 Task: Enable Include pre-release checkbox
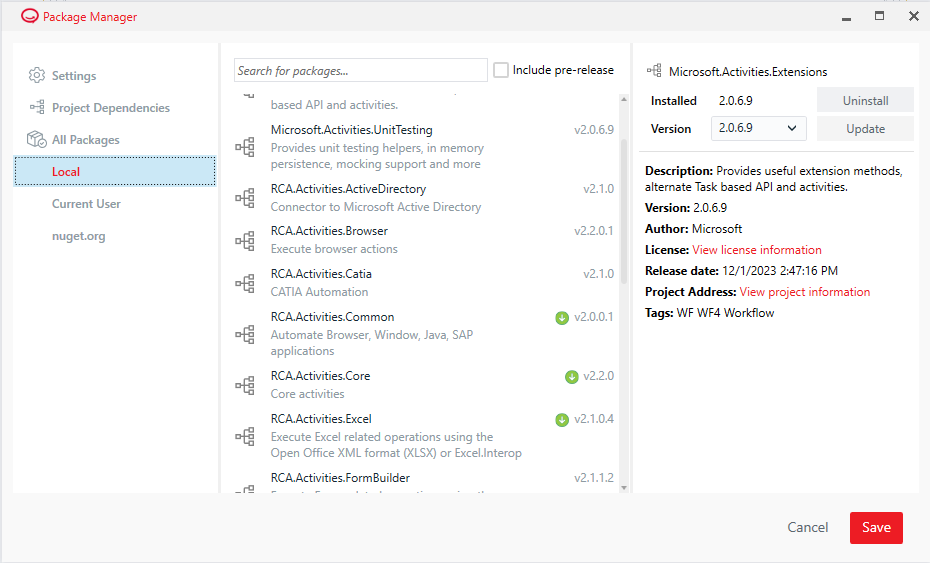pyautogui.click(x=501, y=70)
